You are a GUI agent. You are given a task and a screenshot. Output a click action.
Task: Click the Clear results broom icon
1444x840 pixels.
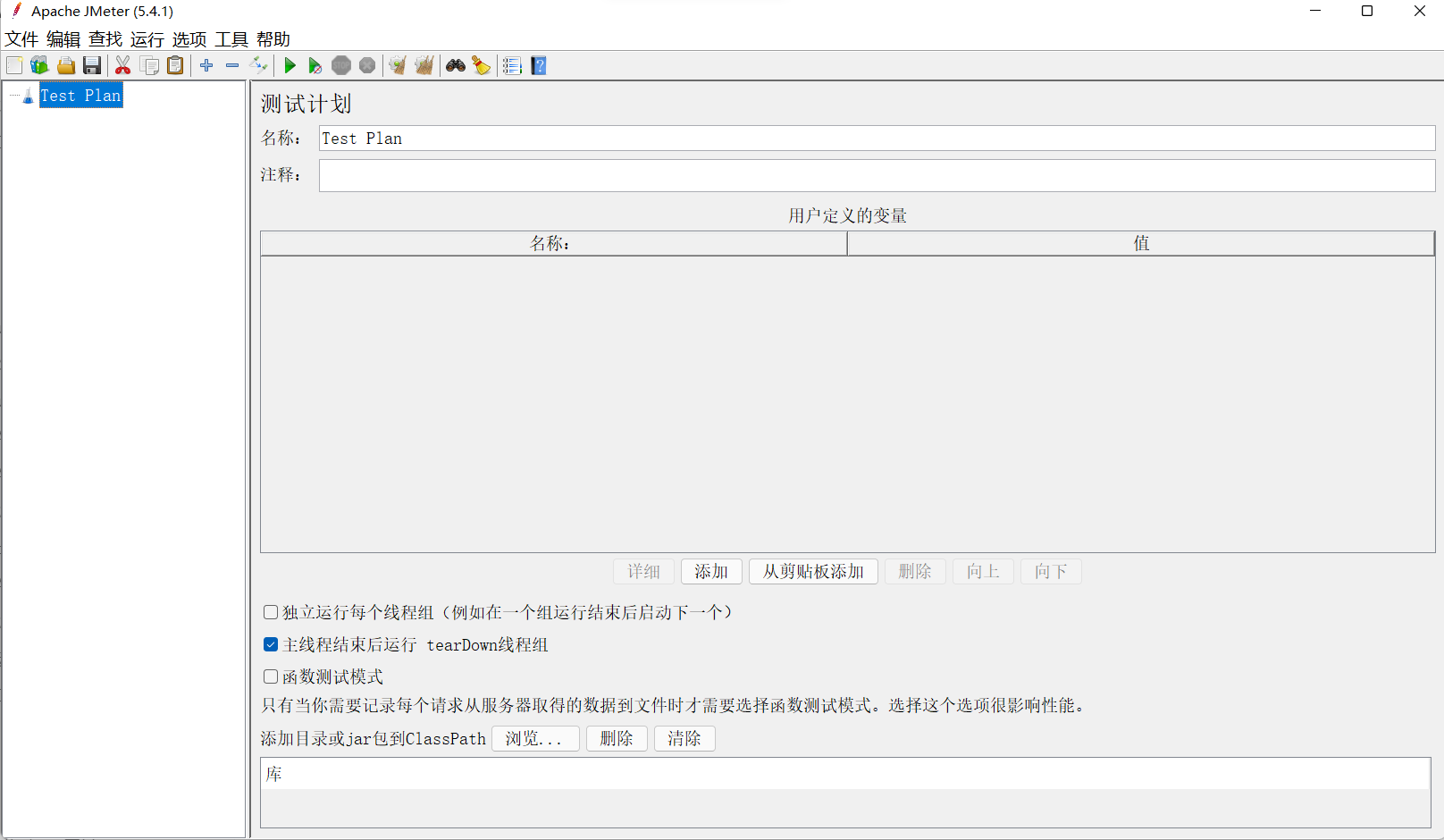pyautogui.click(x=398, y=65)
